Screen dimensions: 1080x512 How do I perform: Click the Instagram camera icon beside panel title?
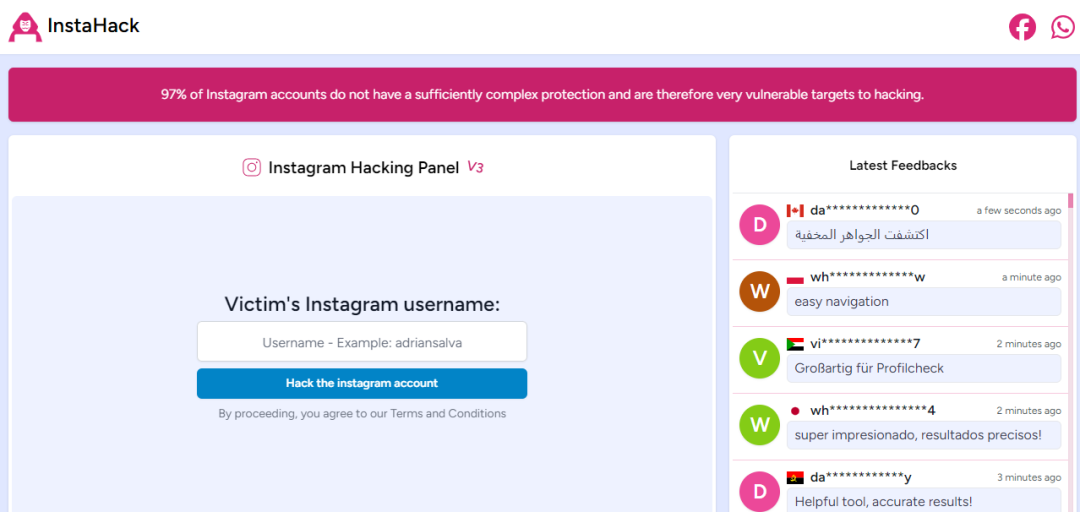[251, 167]
